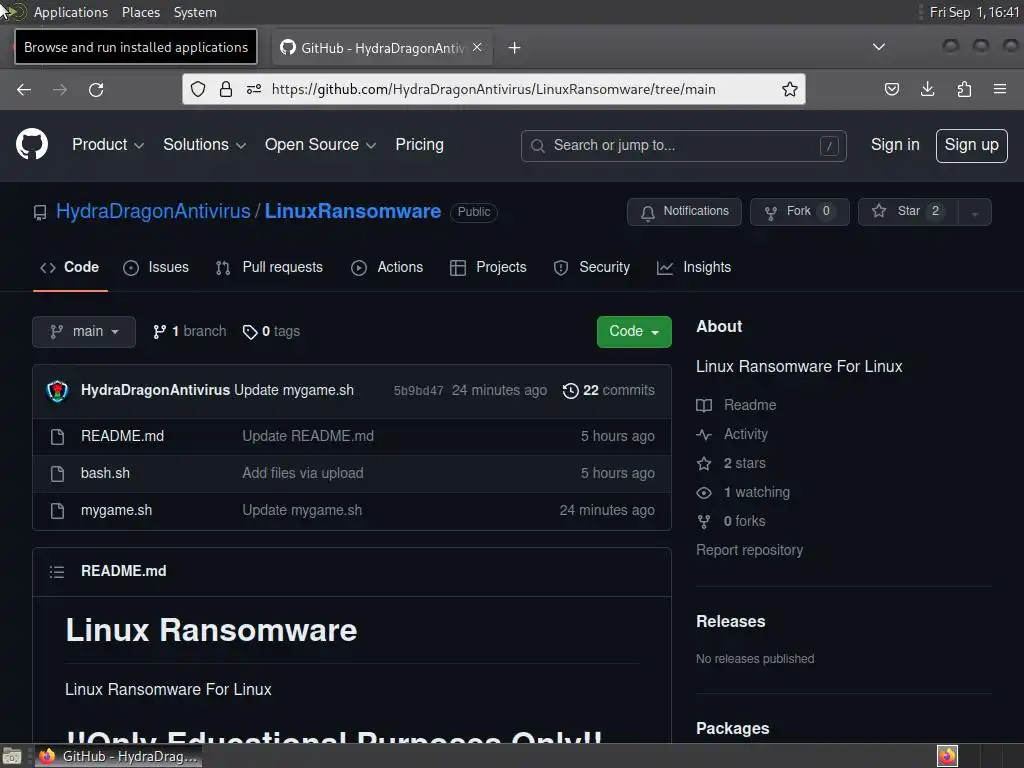
Task: Open the HydraDragonAntivirus owner link
Action: [x=153, y=212]
